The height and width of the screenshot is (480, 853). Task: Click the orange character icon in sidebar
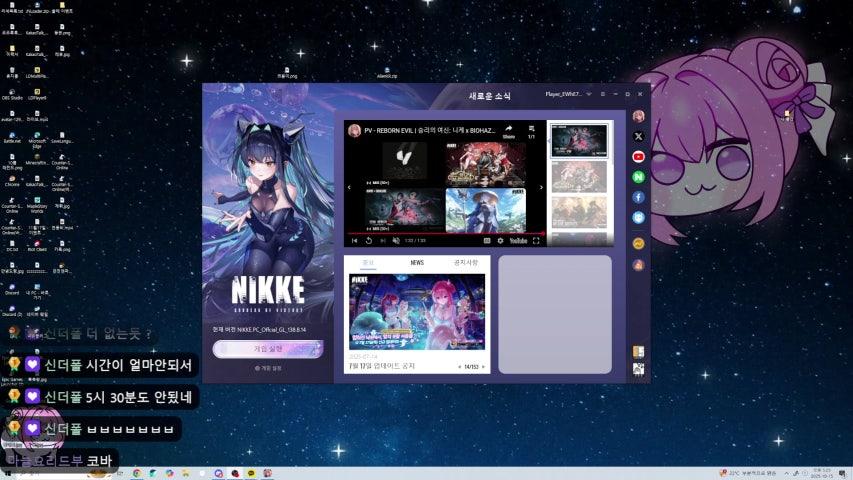tap(638, 264)
